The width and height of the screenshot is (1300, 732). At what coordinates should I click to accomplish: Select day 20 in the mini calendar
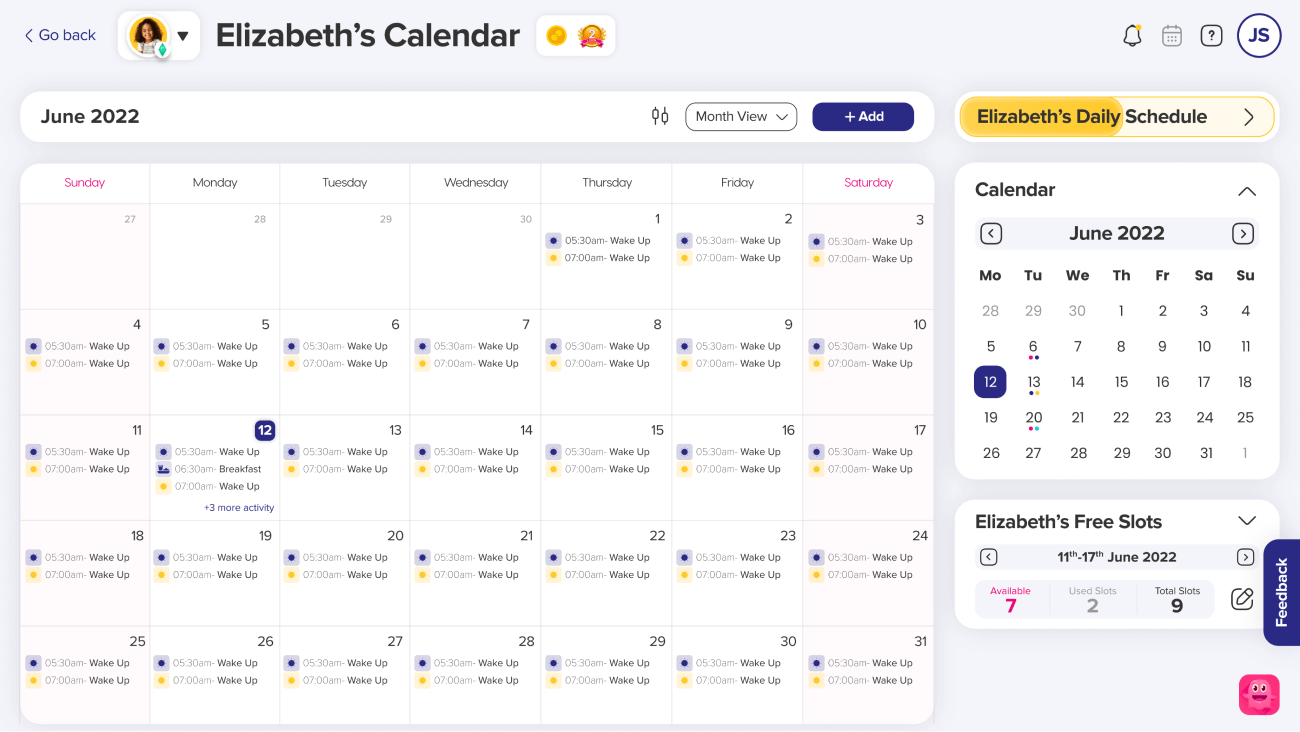pos(1034,418)
